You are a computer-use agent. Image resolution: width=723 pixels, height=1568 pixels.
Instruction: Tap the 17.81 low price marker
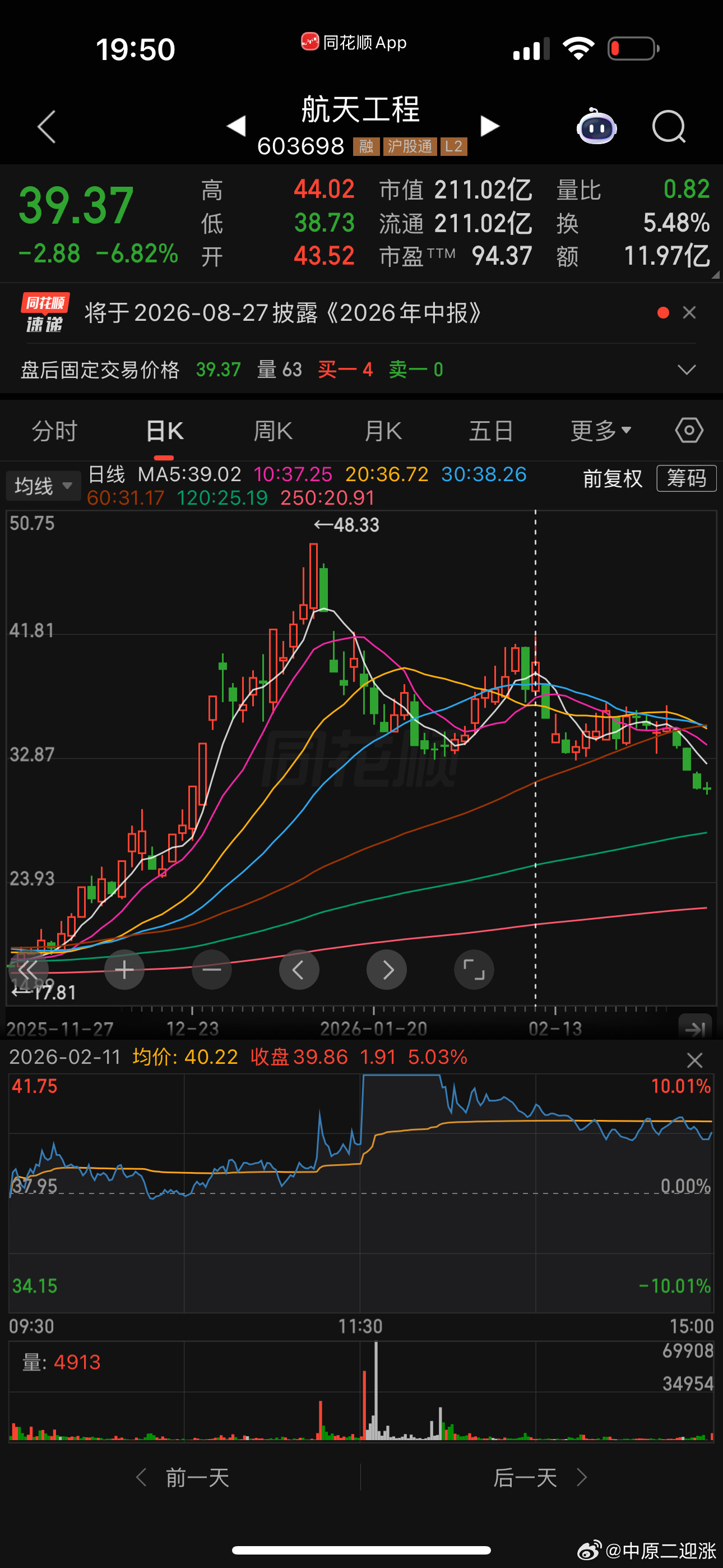pyautogui.click(x=44, y=993)
